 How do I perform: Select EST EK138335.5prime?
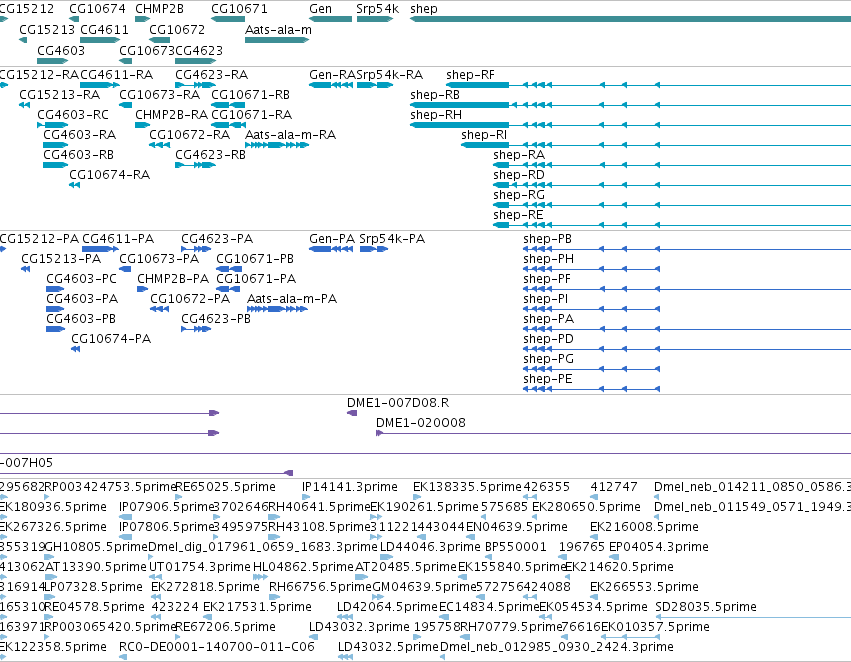[467, 487]
